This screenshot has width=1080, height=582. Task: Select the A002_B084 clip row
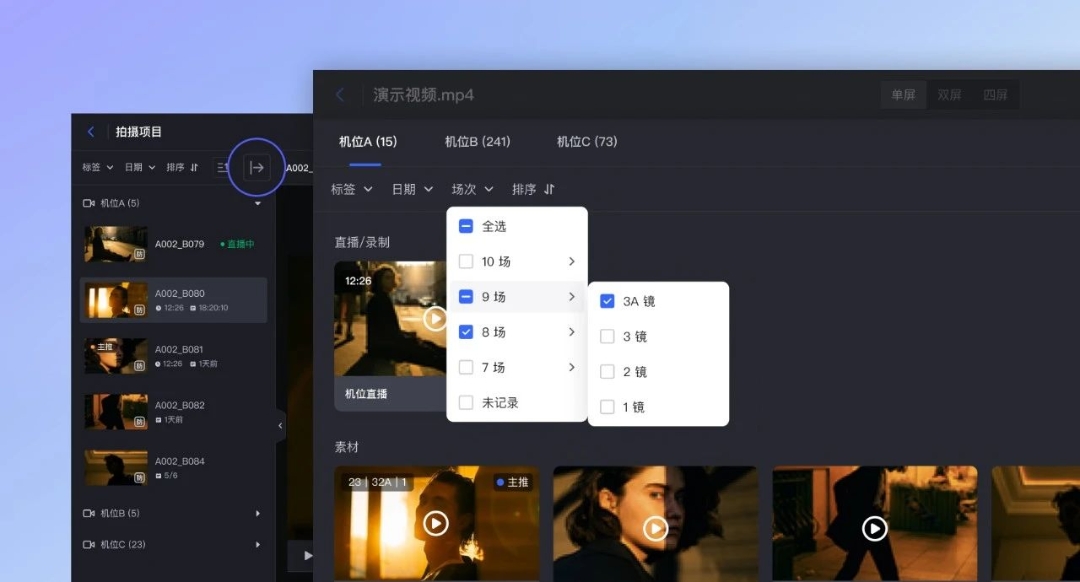[x=174, y=468]
